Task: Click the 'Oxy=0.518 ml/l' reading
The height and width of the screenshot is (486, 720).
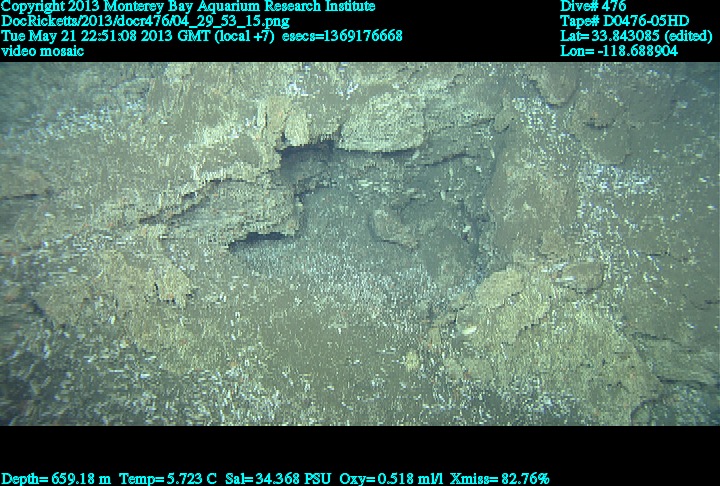Action: coord(391,479)
